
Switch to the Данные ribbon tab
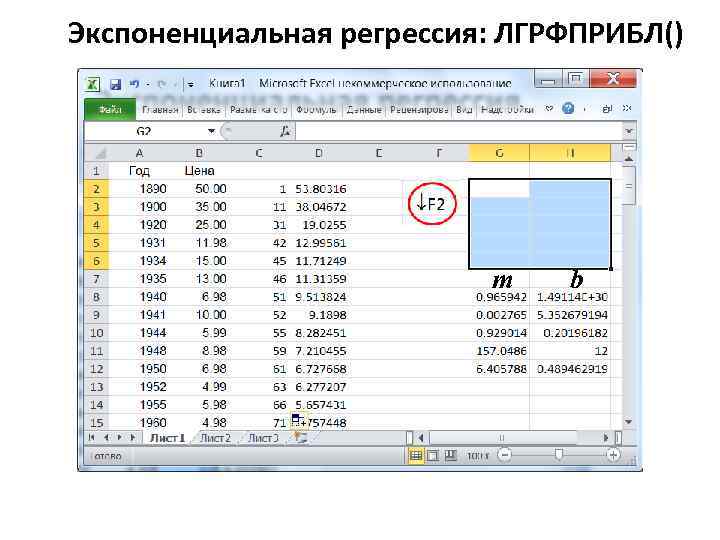click(x=364, y=110)
